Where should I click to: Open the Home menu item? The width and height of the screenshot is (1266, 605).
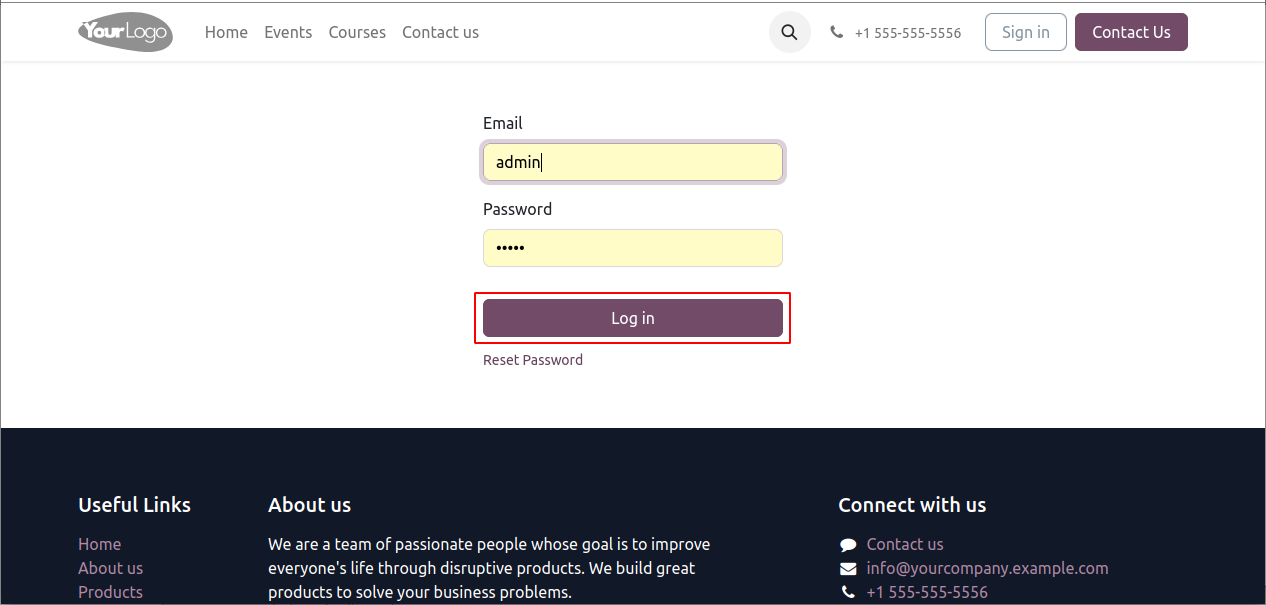(x=226, y=32)
